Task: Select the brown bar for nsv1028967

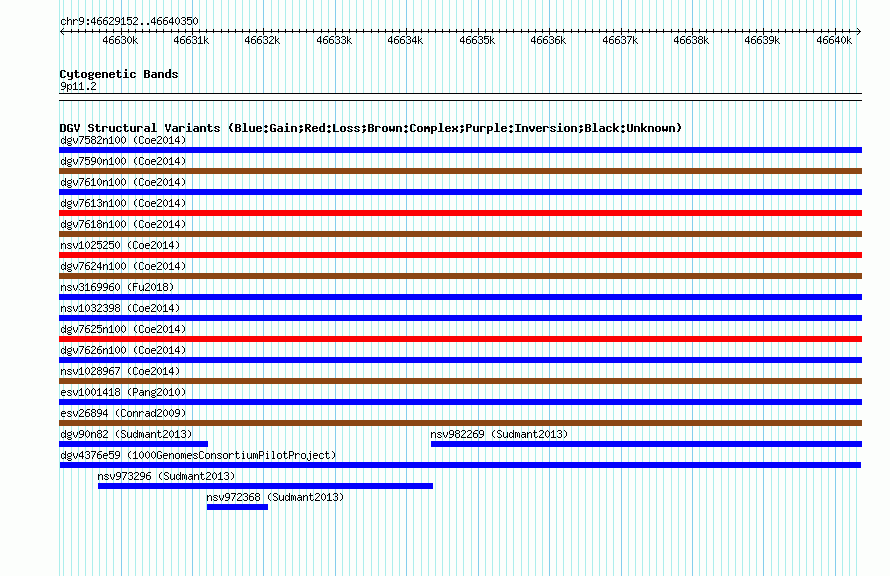Action: (x=460, y=381)
